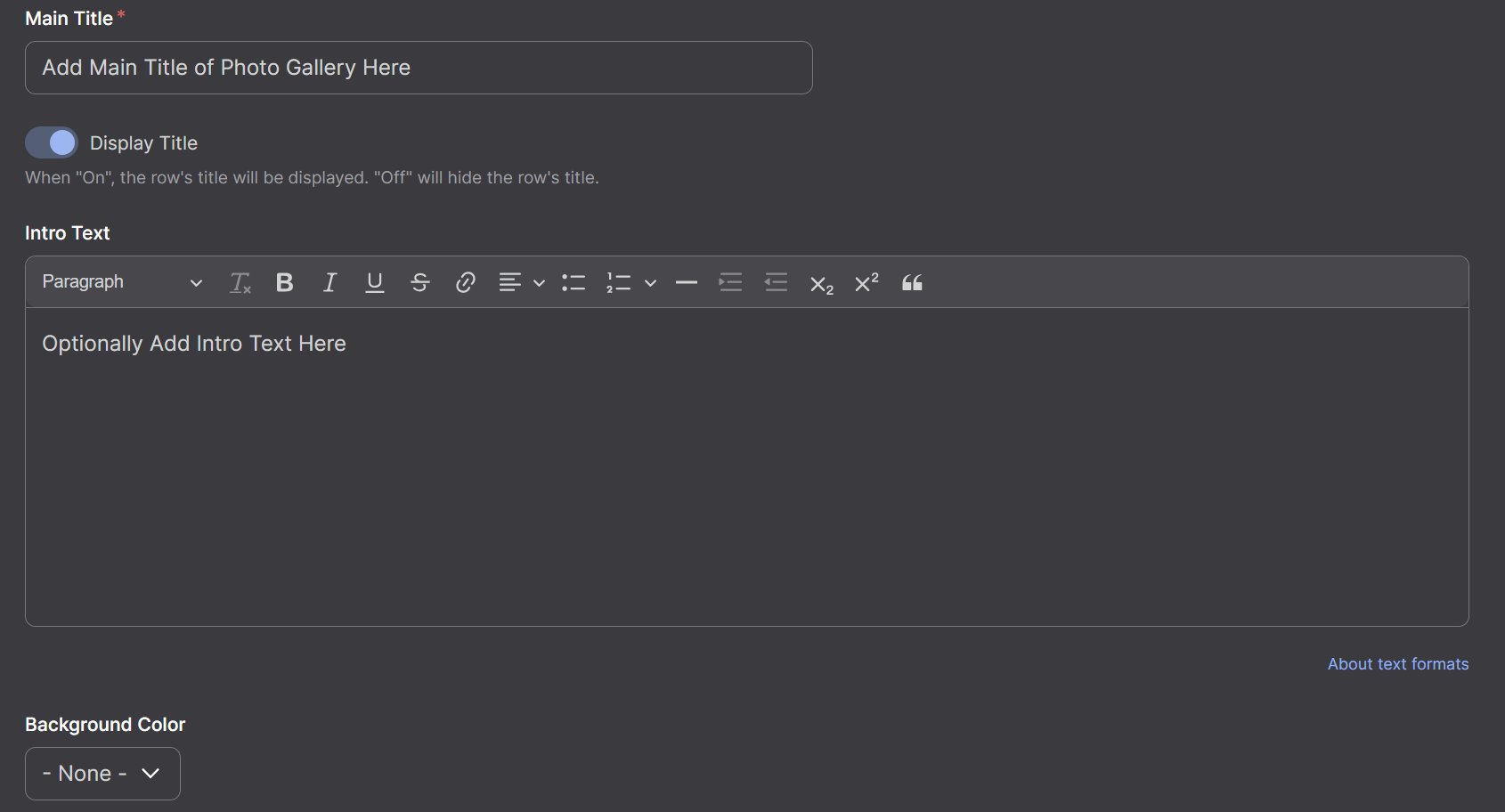Click the Main Title label

(69, 19)
